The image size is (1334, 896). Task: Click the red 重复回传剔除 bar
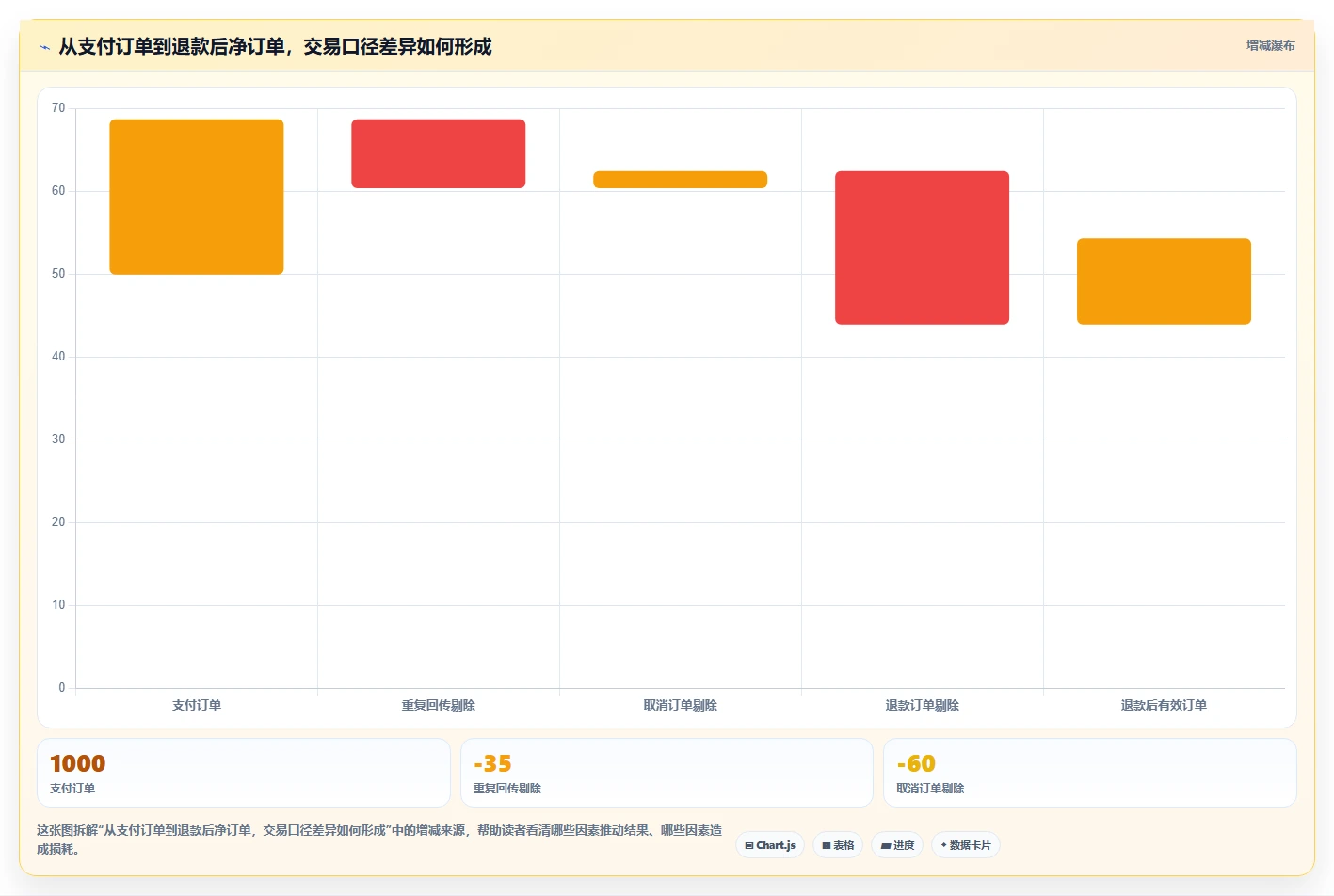point(439,153)
